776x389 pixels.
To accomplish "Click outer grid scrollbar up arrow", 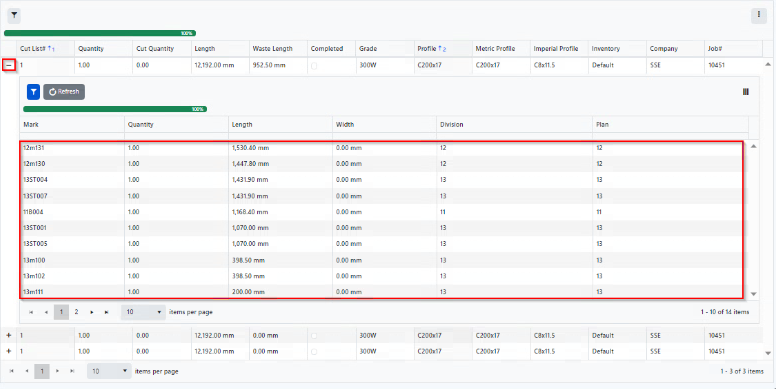I will [768, 64].
